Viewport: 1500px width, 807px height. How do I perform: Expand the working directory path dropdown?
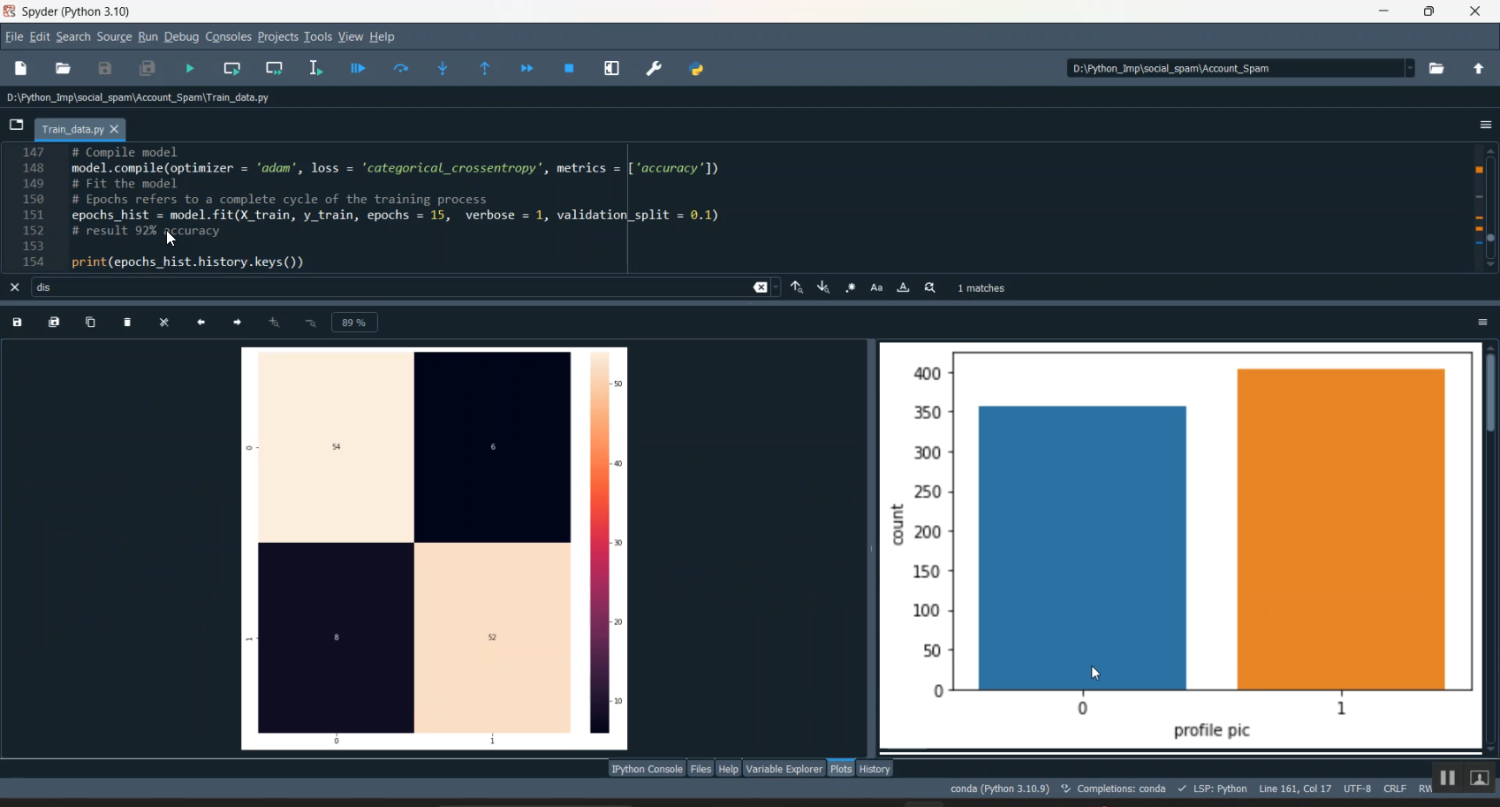click(x=1410, y=68)
